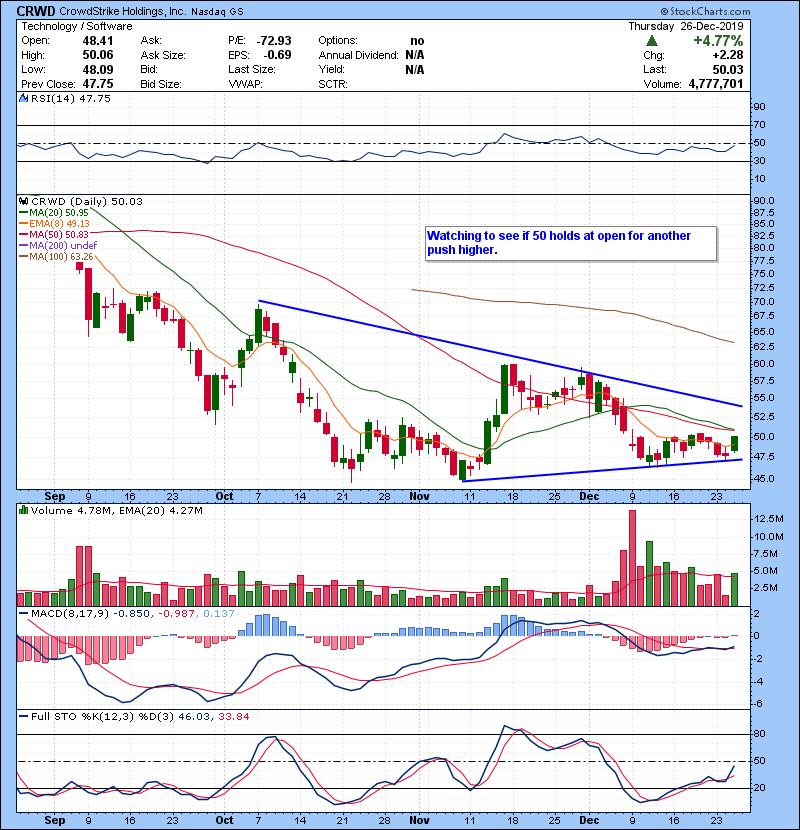The height and width of the screenshot is (830, 800).
Task: Click the CRWD (Daily) 50.03 chart label
Action: [x=87, y=201]
